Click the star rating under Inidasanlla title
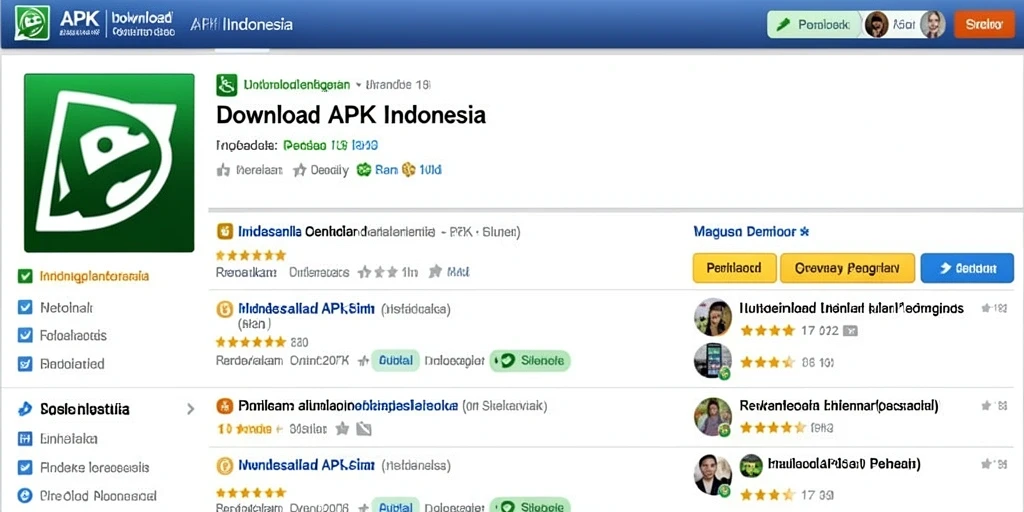This screenshot has width=1024, height=512. click(x=251, y=255)
